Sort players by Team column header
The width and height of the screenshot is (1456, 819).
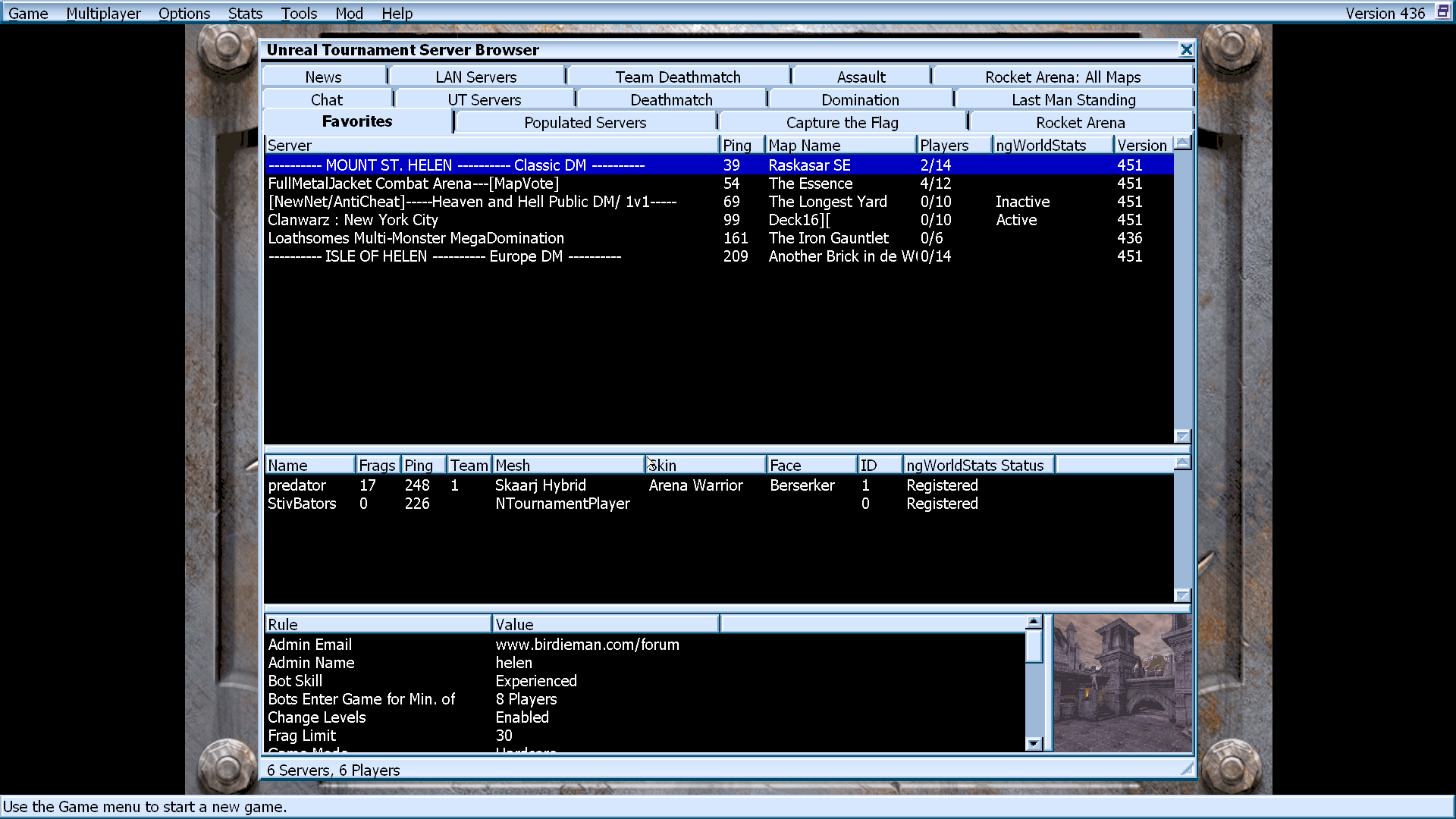[469, 465]
